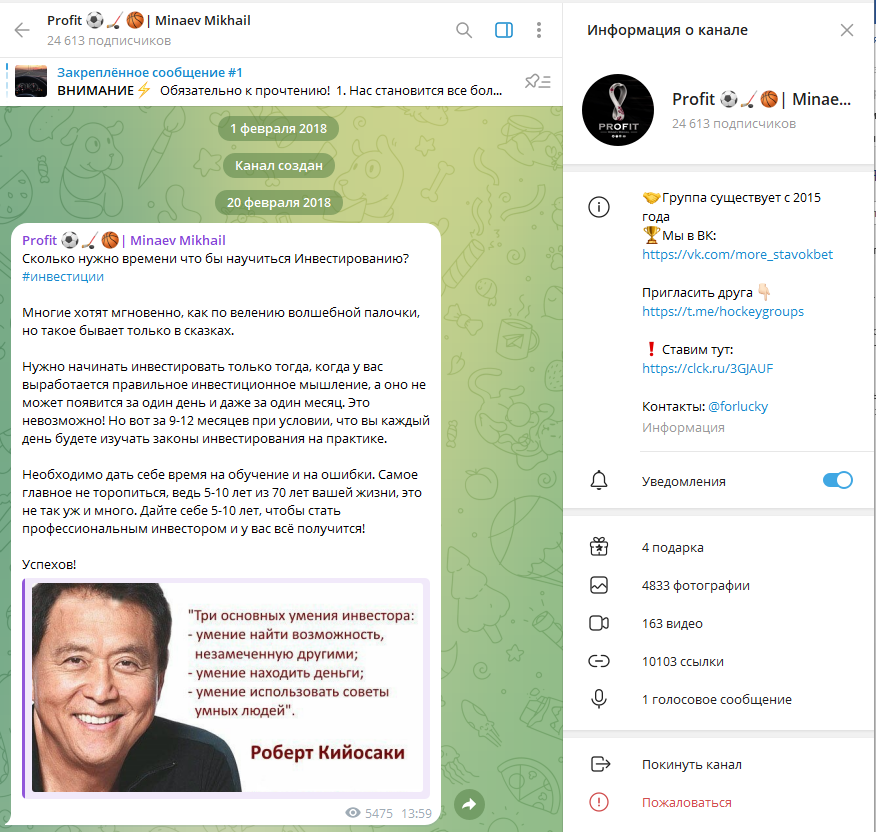Toggle the side panel layout icon
The width and height of the screenshot is (876, 832).
[504, 30]
